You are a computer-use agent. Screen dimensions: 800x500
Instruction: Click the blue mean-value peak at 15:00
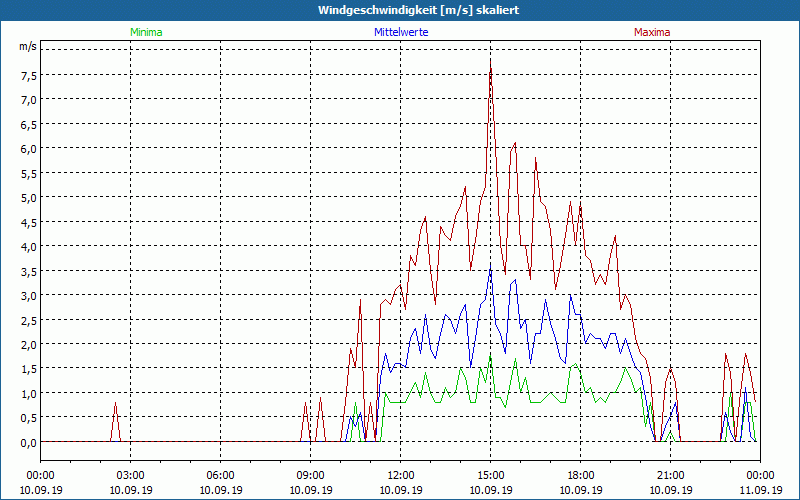click(x=491, y=266)
